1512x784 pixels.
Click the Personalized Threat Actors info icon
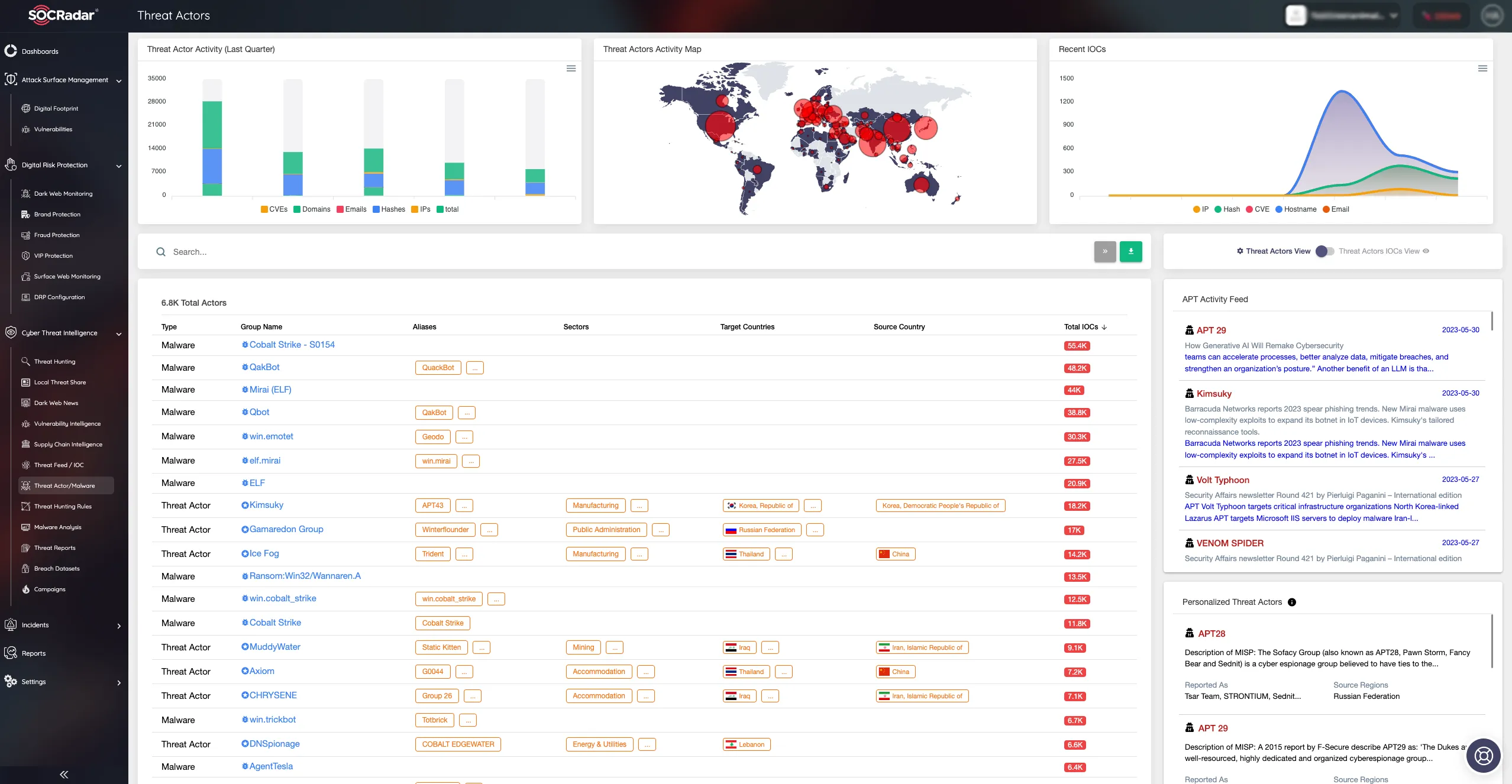click(x=1292, y=602)
